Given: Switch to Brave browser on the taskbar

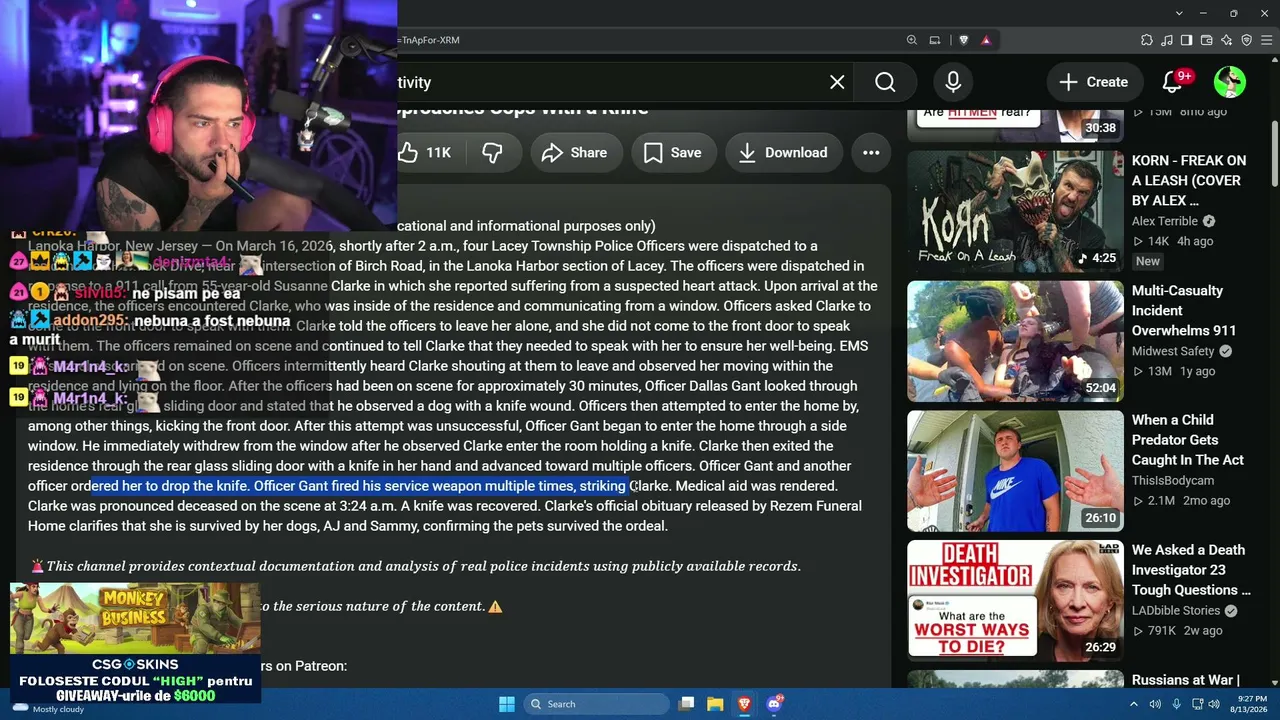Looking at the screenshot, I should click(x=744, y=704).
